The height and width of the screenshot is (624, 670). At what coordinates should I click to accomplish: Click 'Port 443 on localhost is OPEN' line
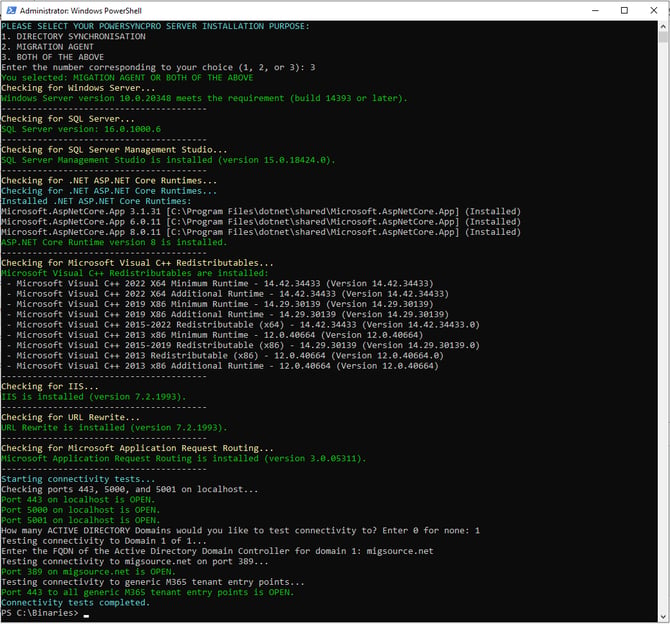78,499
